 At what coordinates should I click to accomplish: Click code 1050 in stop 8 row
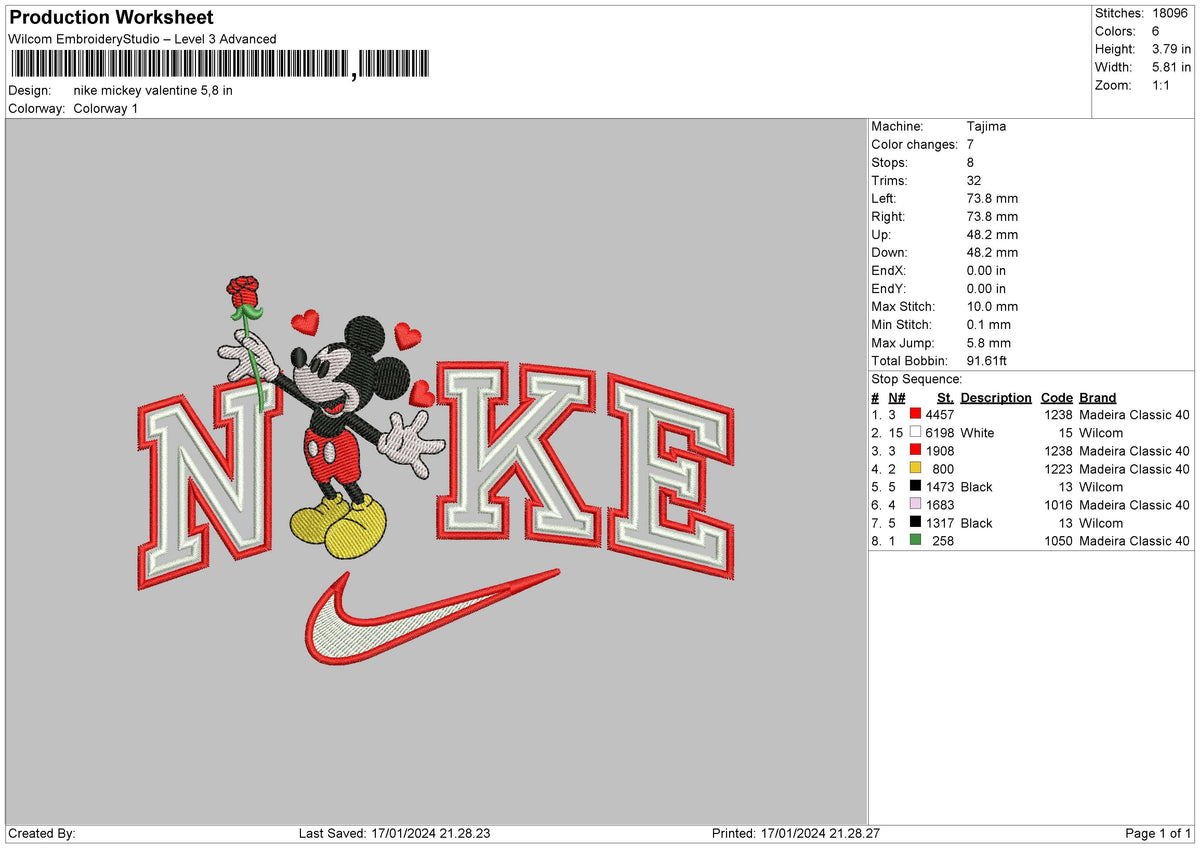point(1058,541)
